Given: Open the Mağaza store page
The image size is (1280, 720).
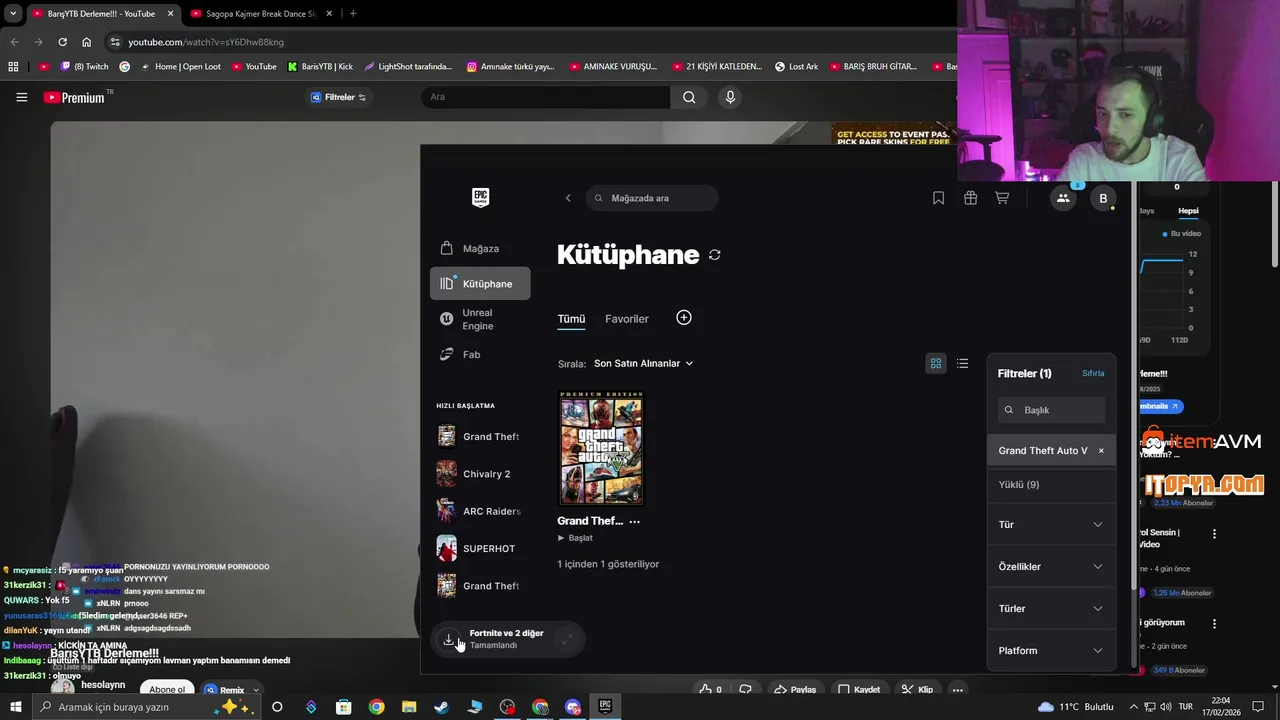Looking at the screenshot, I should tap(480, 248).
